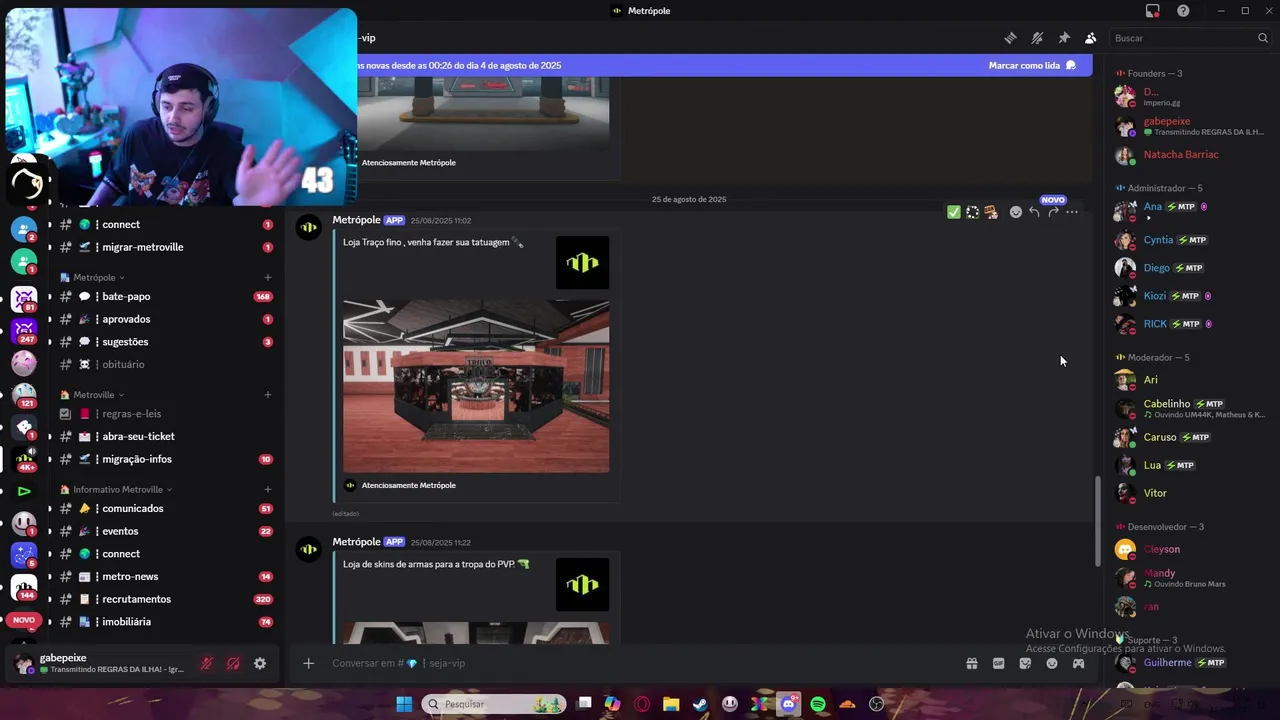Open Discord inbox icon in title bar
This screenshot has width=1280, height=720.
point(1153,11)
